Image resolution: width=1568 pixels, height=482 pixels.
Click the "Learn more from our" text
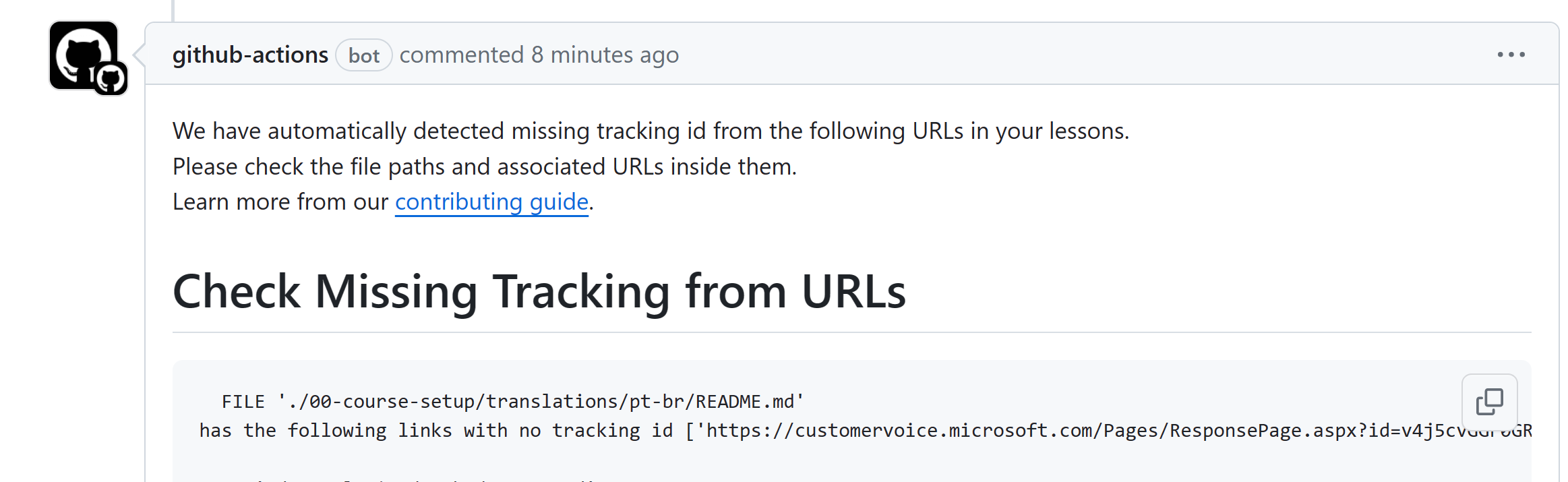[280, 202]
